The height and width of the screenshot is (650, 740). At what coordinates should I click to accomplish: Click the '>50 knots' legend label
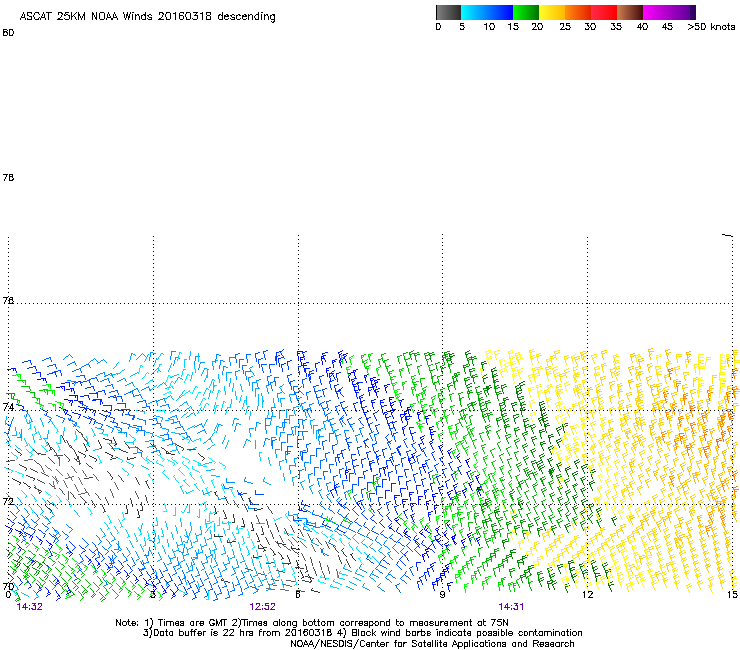pyautogui.click(x=711, y=27)
